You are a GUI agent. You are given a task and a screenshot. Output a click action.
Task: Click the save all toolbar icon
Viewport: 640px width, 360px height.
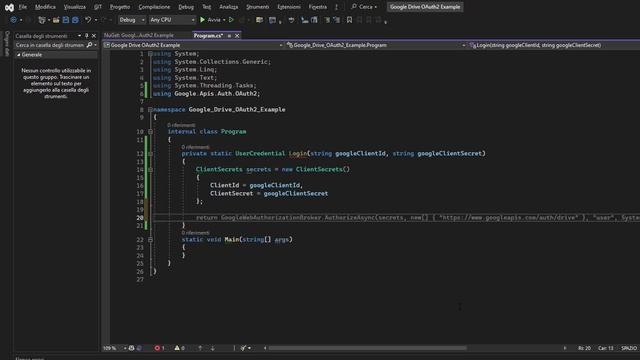tap(75, 20)
